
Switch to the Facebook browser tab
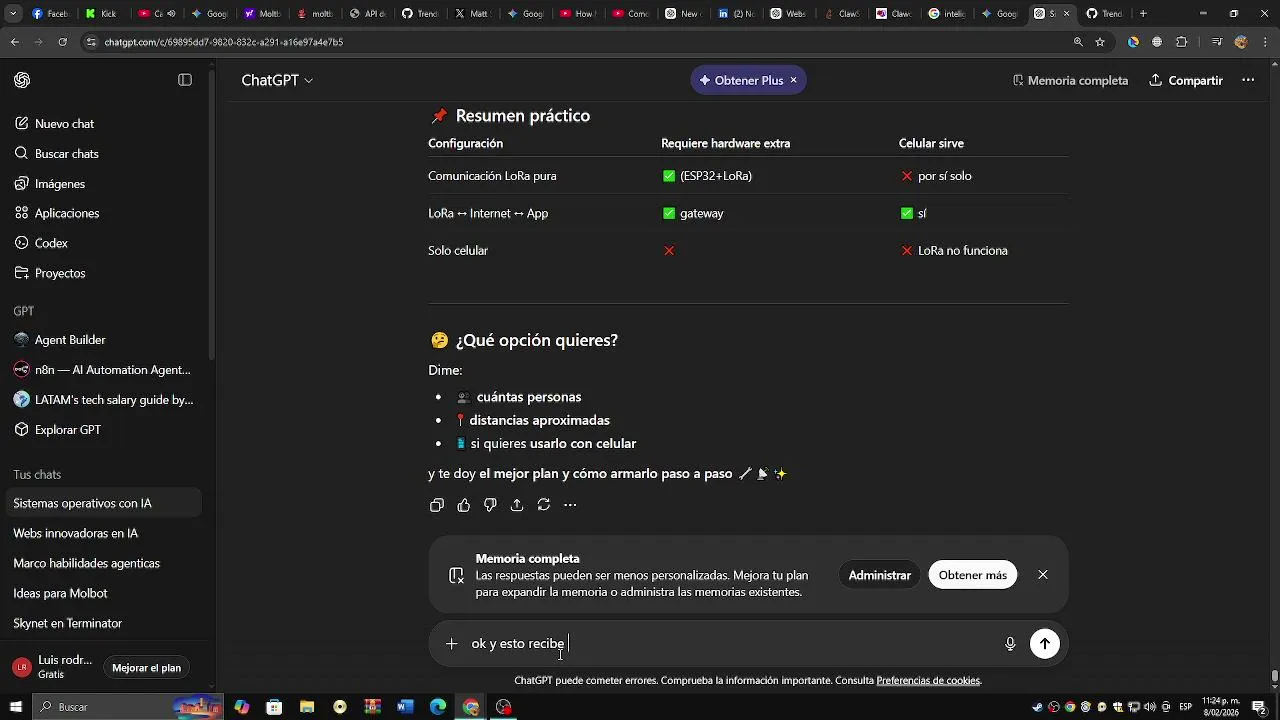[49, 14]
